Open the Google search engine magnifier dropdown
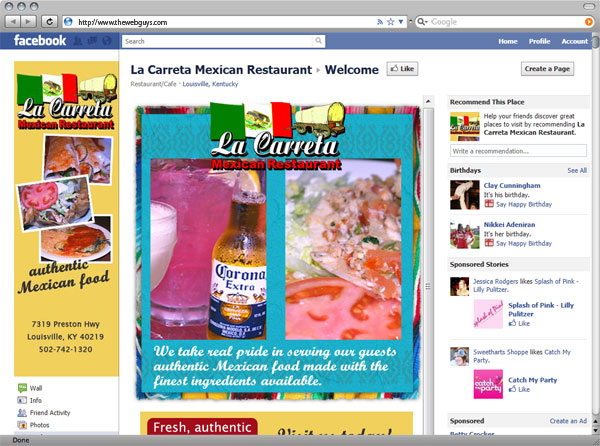 [x=422, y=22]
